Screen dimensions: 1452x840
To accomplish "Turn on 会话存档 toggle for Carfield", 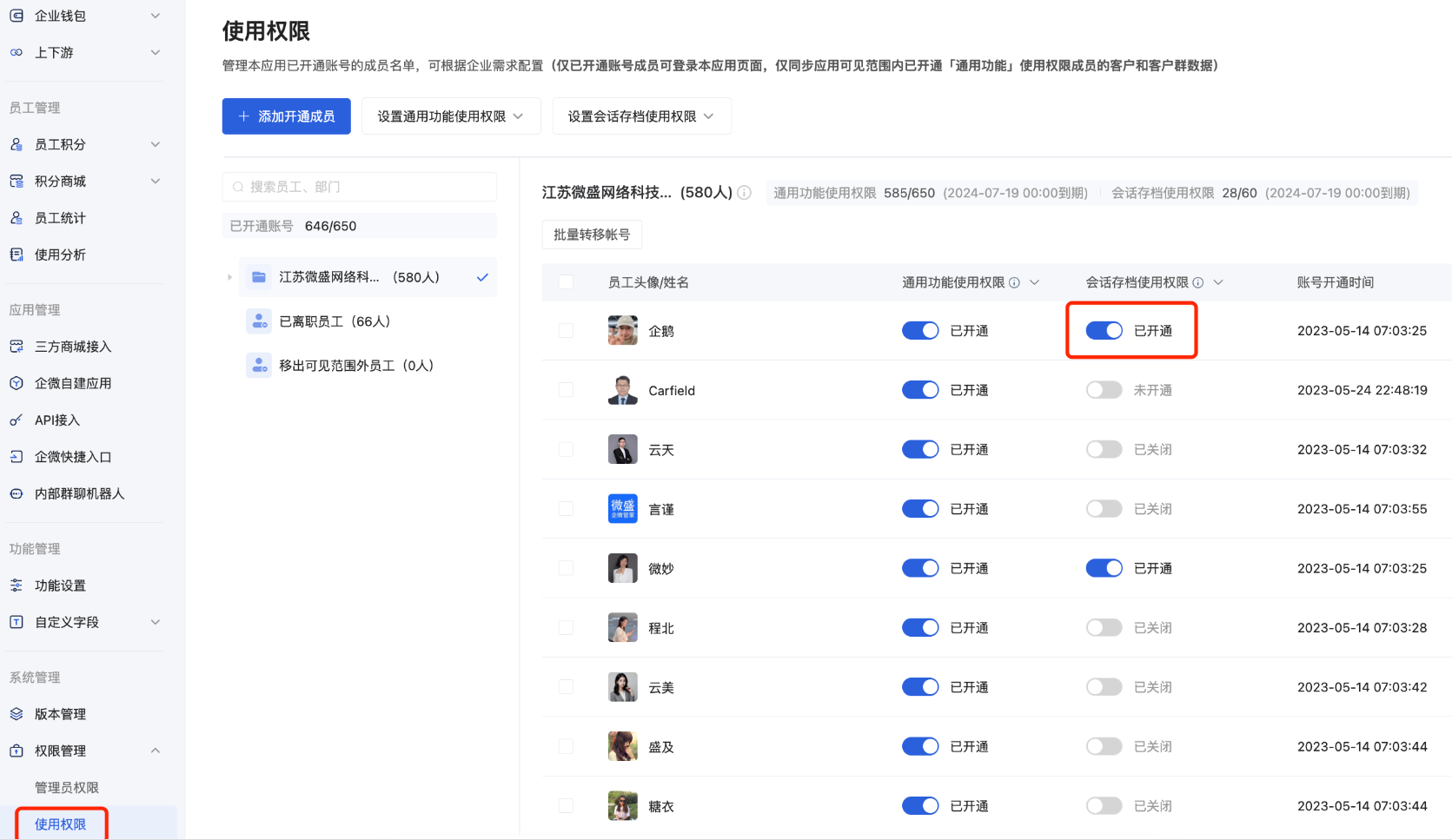I will pyautogui.click(x=1104, y=390).
